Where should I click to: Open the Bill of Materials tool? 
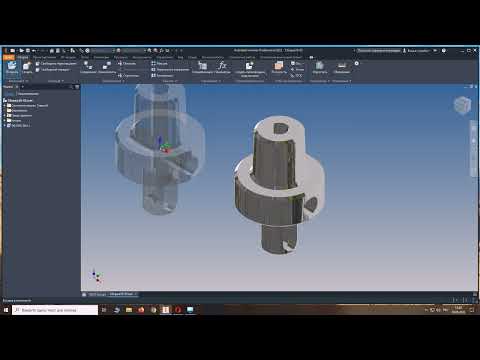(202, 67)
